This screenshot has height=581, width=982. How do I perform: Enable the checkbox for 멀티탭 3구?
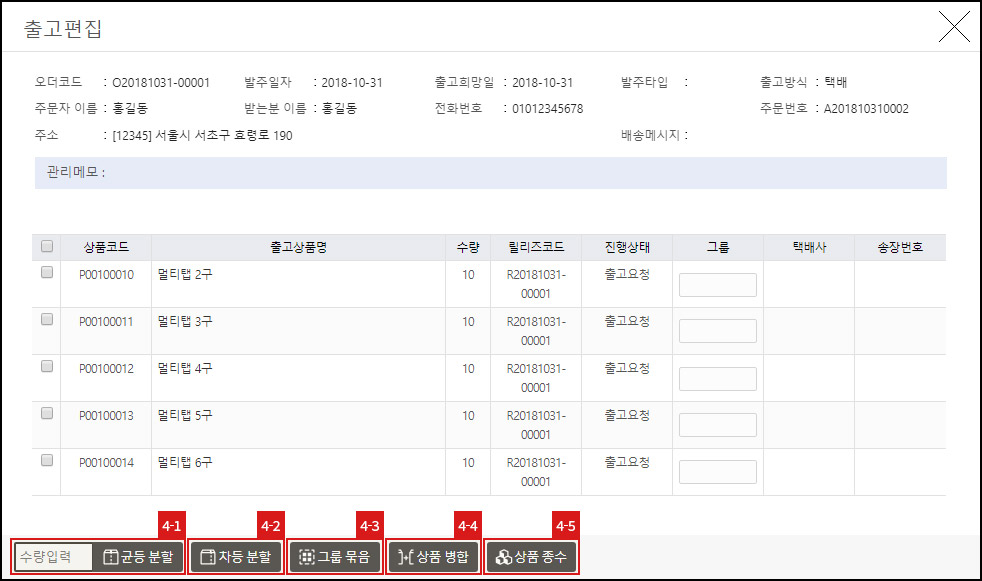(x=47, y=320)
